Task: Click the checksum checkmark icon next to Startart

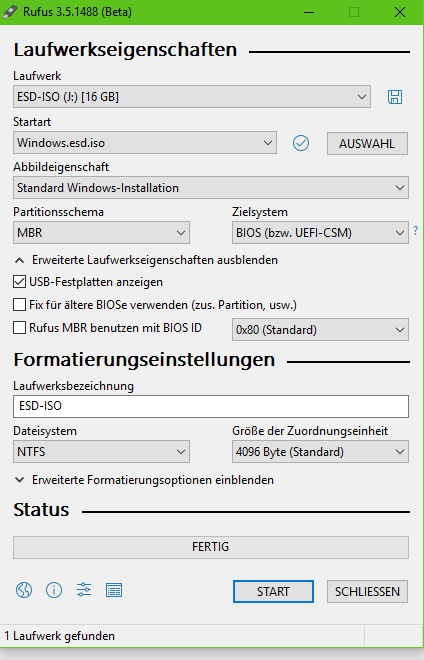Action: click(x=301, y=143)
